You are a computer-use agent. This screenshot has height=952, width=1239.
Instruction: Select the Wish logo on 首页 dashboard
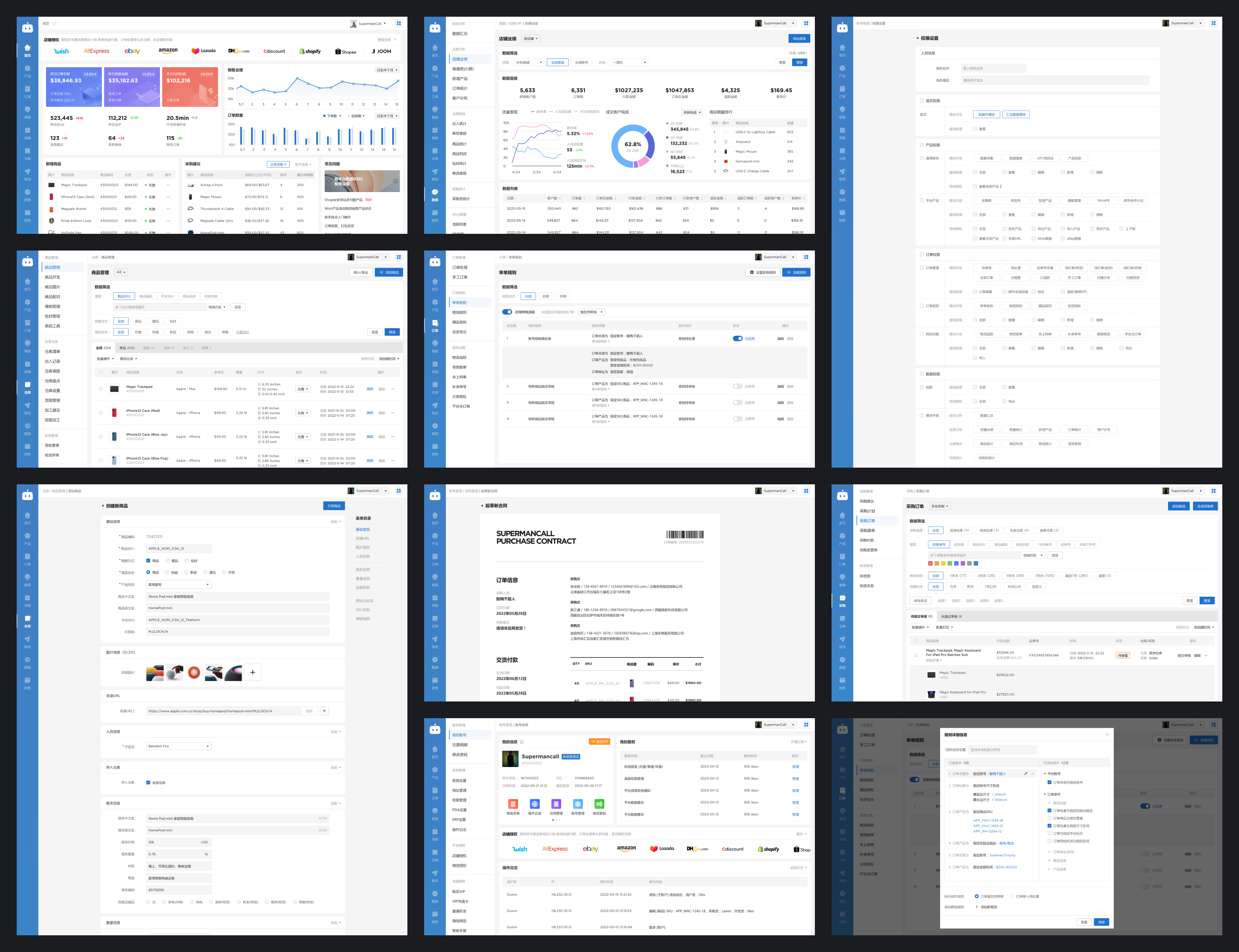click(x=61, y=51)
